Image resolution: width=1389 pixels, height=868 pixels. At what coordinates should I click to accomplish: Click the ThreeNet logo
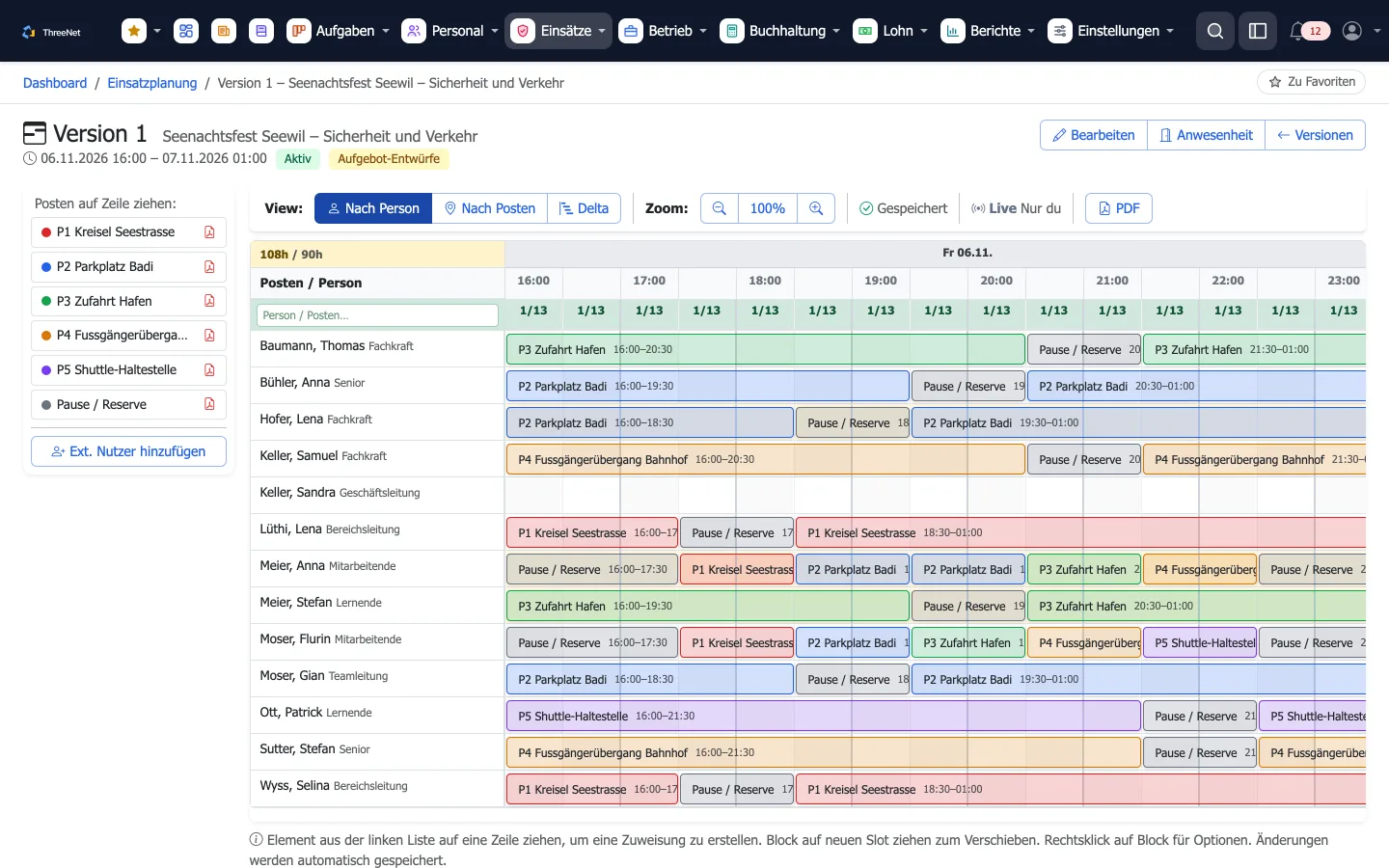(x=51, y=32)
